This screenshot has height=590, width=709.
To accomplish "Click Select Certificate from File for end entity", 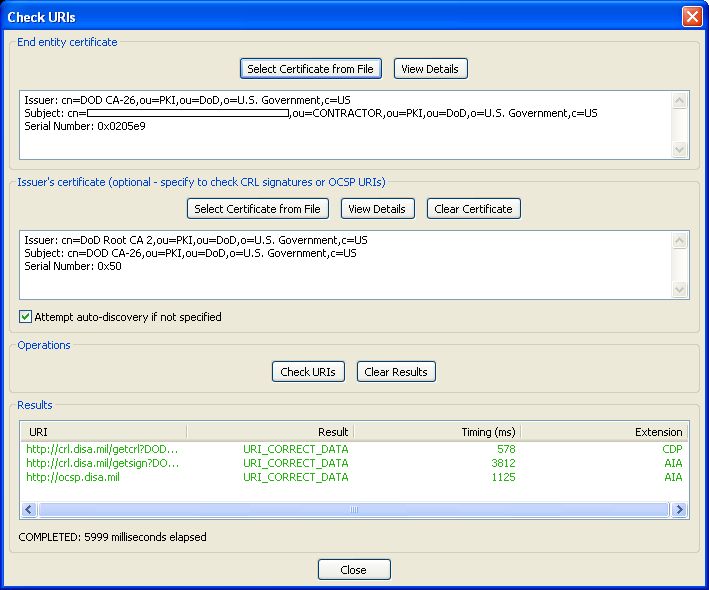I will (x=311, y=69).
